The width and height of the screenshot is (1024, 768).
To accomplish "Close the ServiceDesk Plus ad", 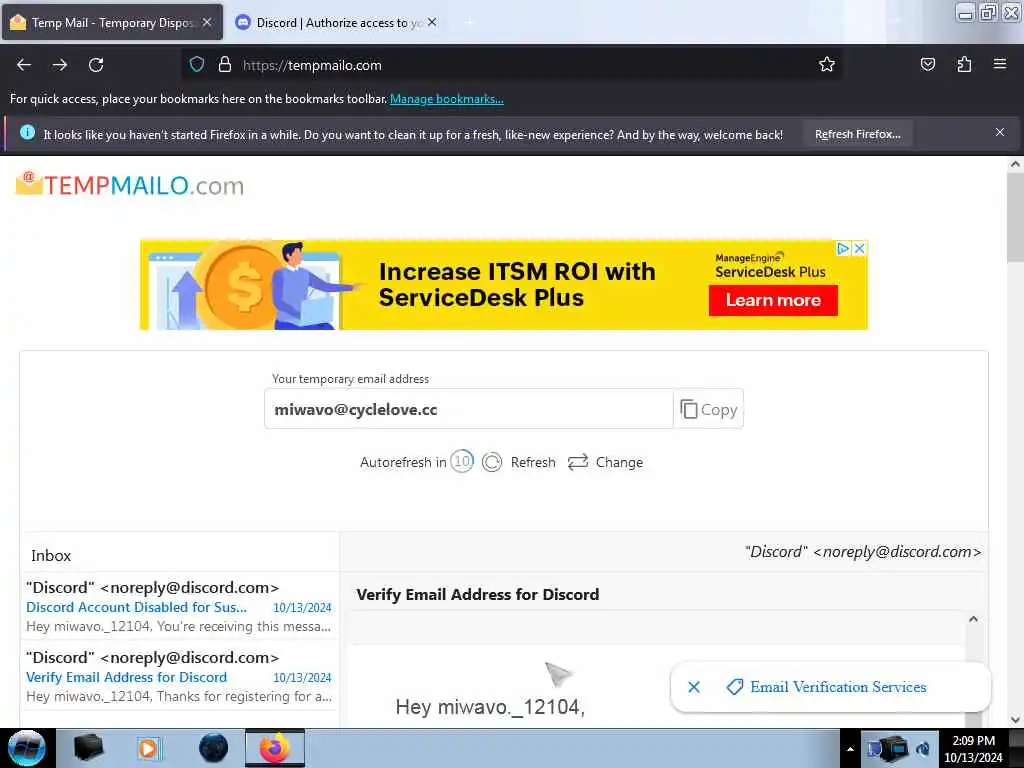I will coord(859,248).
